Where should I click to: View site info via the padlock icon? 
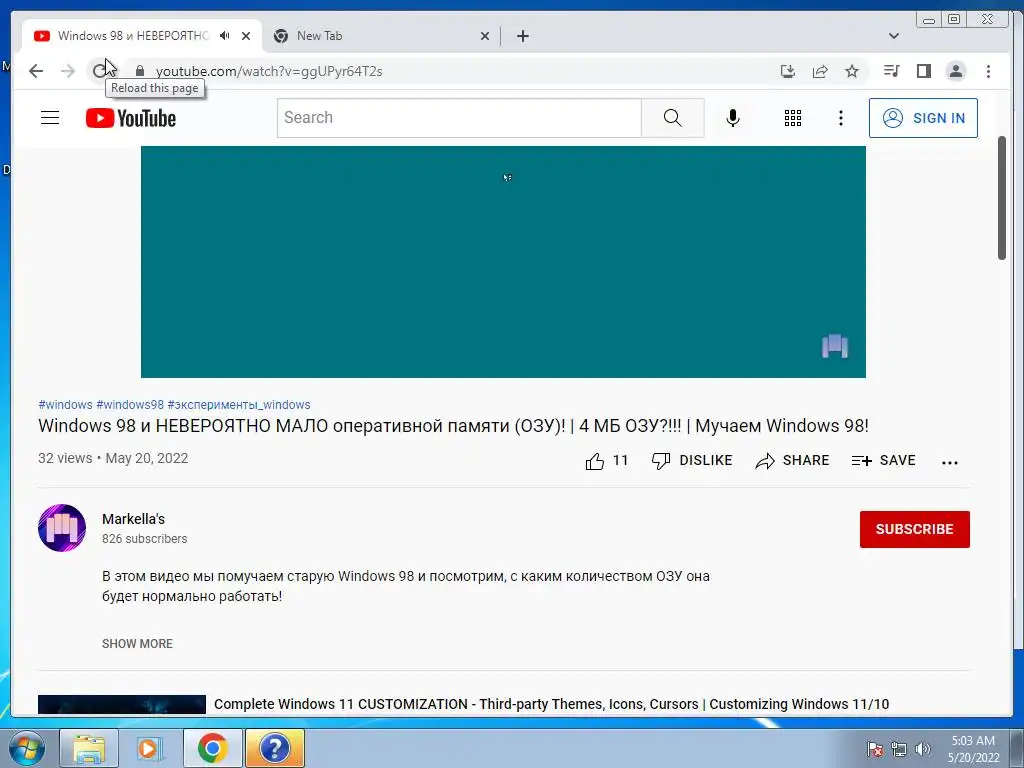(140, 71)
